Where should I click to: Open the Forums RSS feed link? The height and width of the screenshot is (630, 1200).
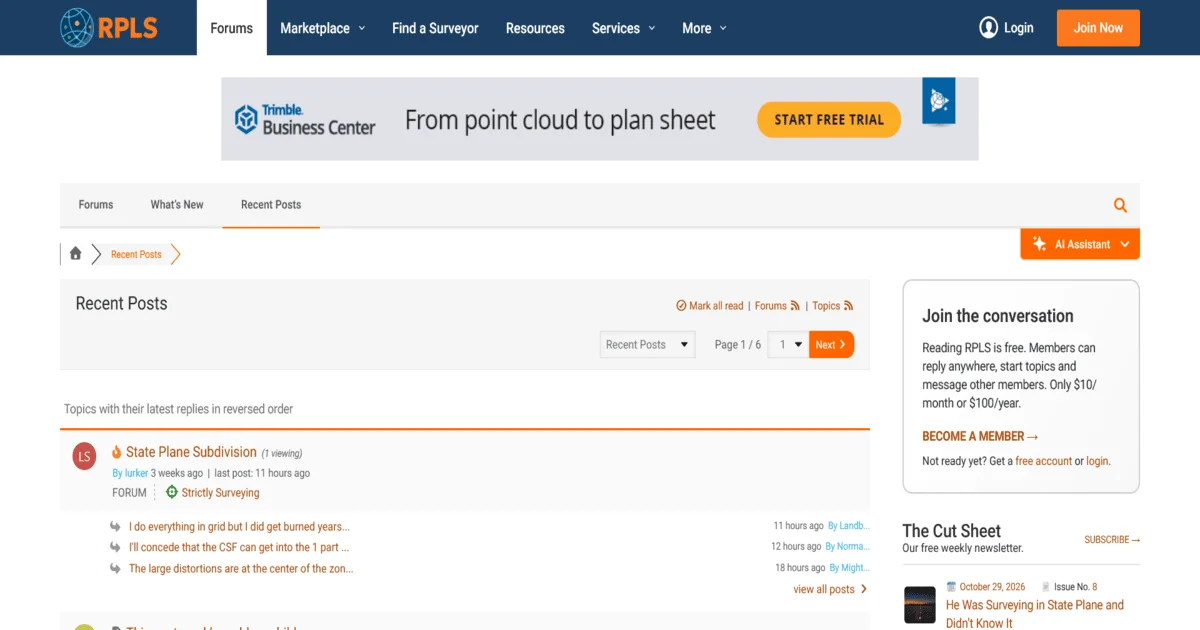point(777,306)
